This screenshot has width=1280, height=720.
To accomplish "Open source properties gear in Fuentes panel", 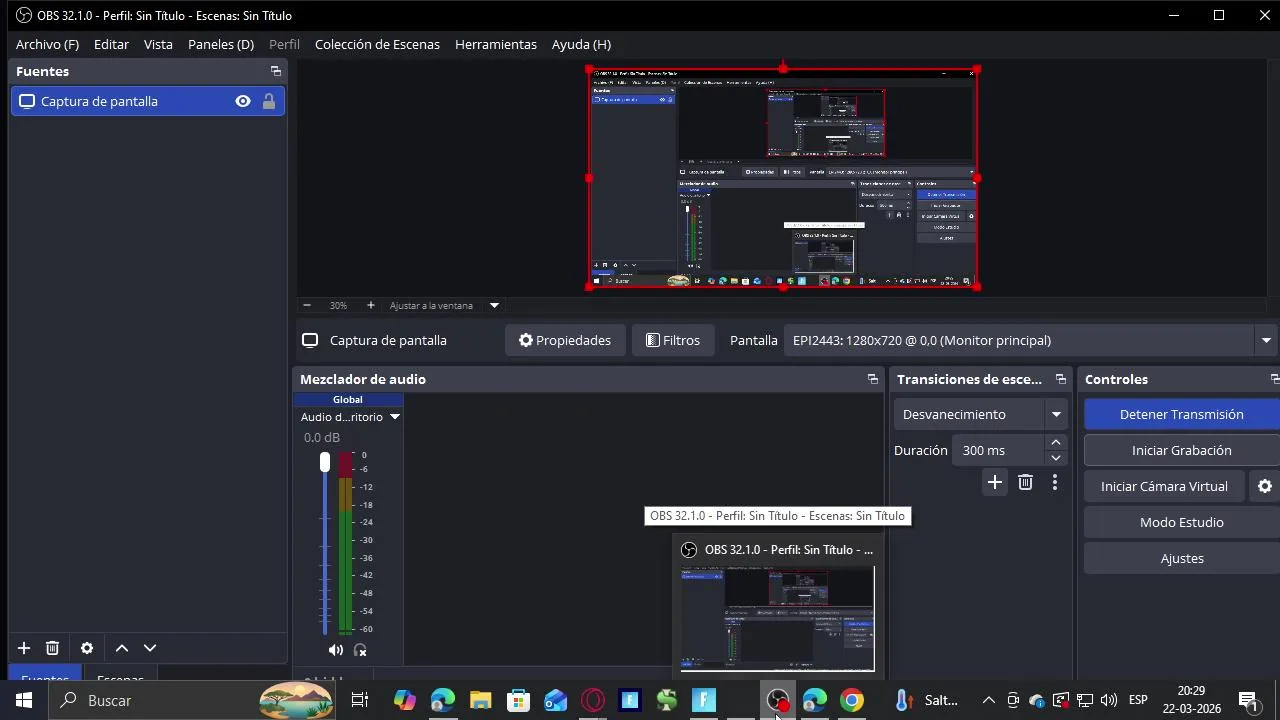I will tap(87, 648).
